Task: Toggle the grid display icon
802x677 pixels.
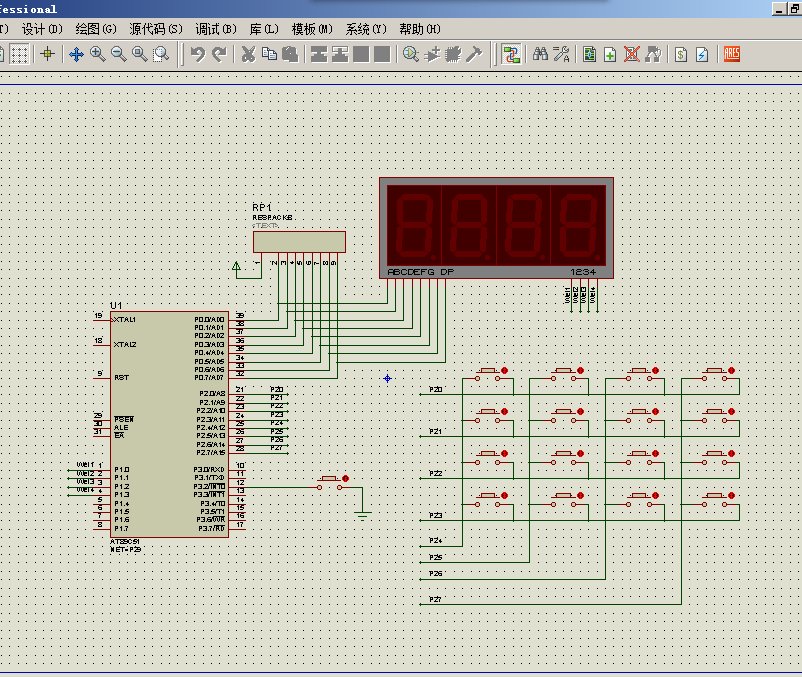Action: 19,54
